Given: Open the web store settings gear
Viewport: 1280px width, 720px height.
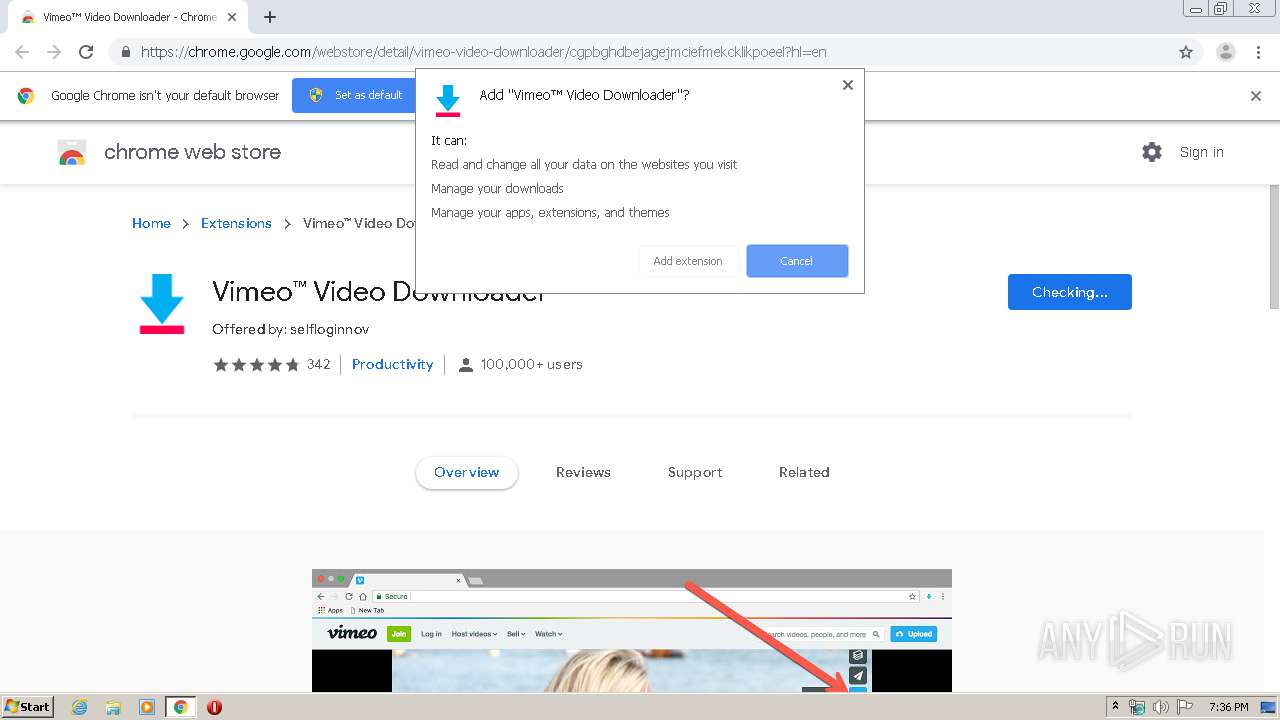Looking at the screenshot, I should 1152,152.
